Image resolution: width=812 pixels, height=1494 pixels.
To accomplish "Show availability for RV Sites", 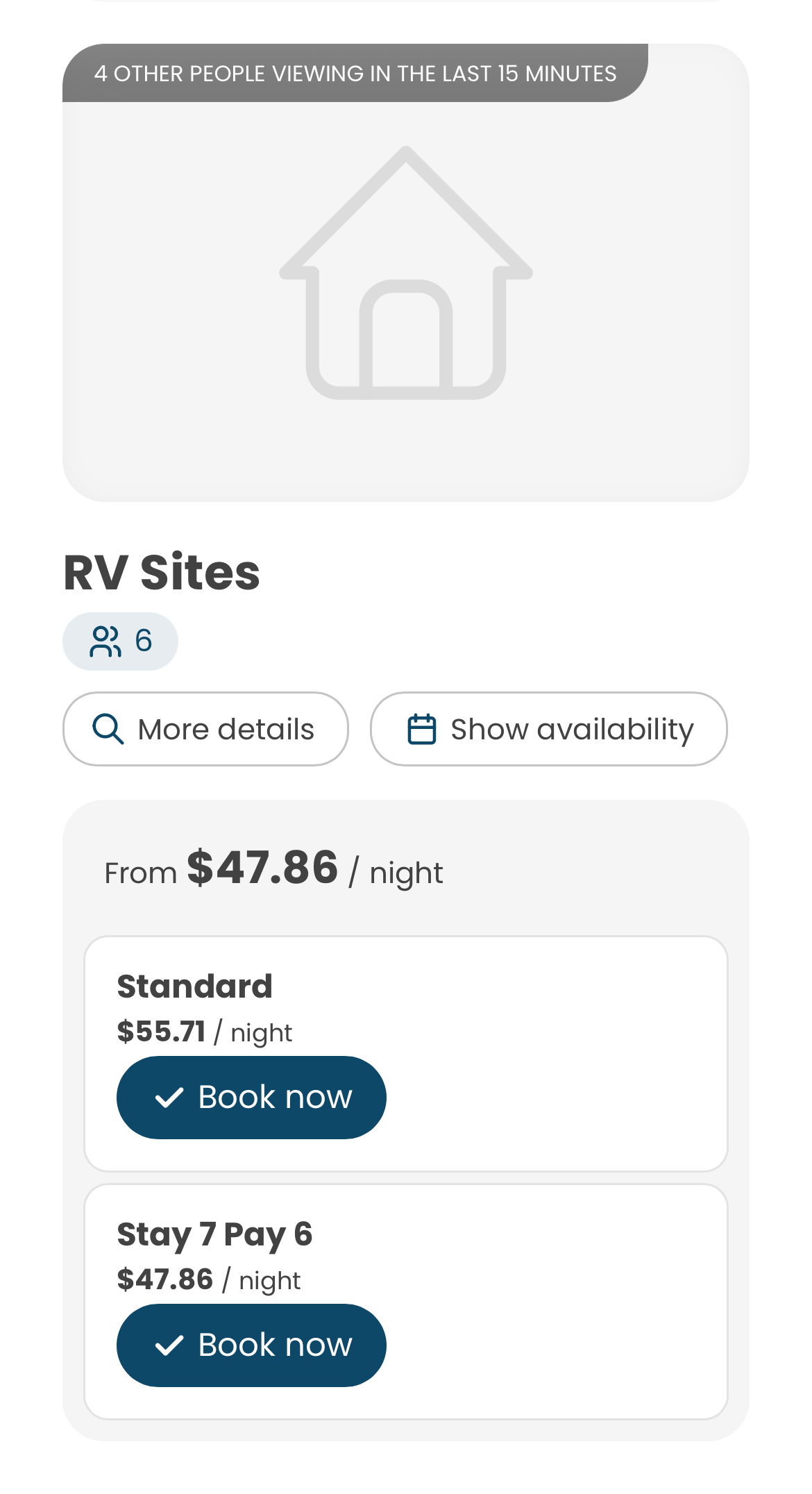I will tap(548, 729).
